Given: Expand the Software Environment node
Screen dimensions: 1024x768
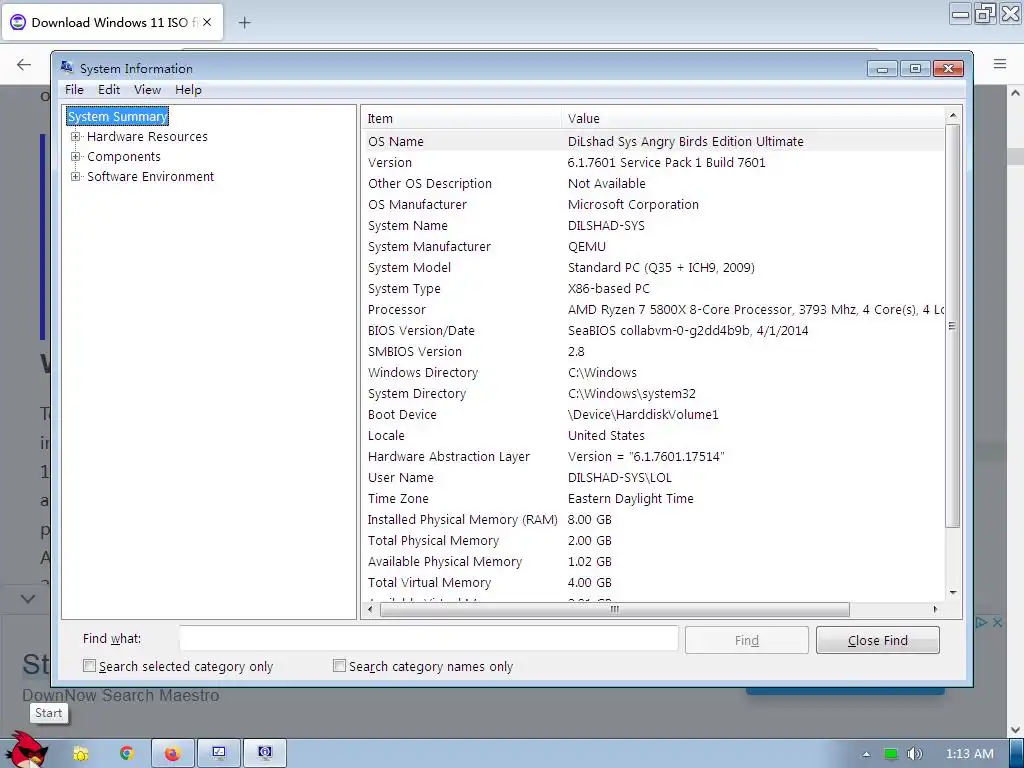Looking at the screenshot, I should 76,176.
